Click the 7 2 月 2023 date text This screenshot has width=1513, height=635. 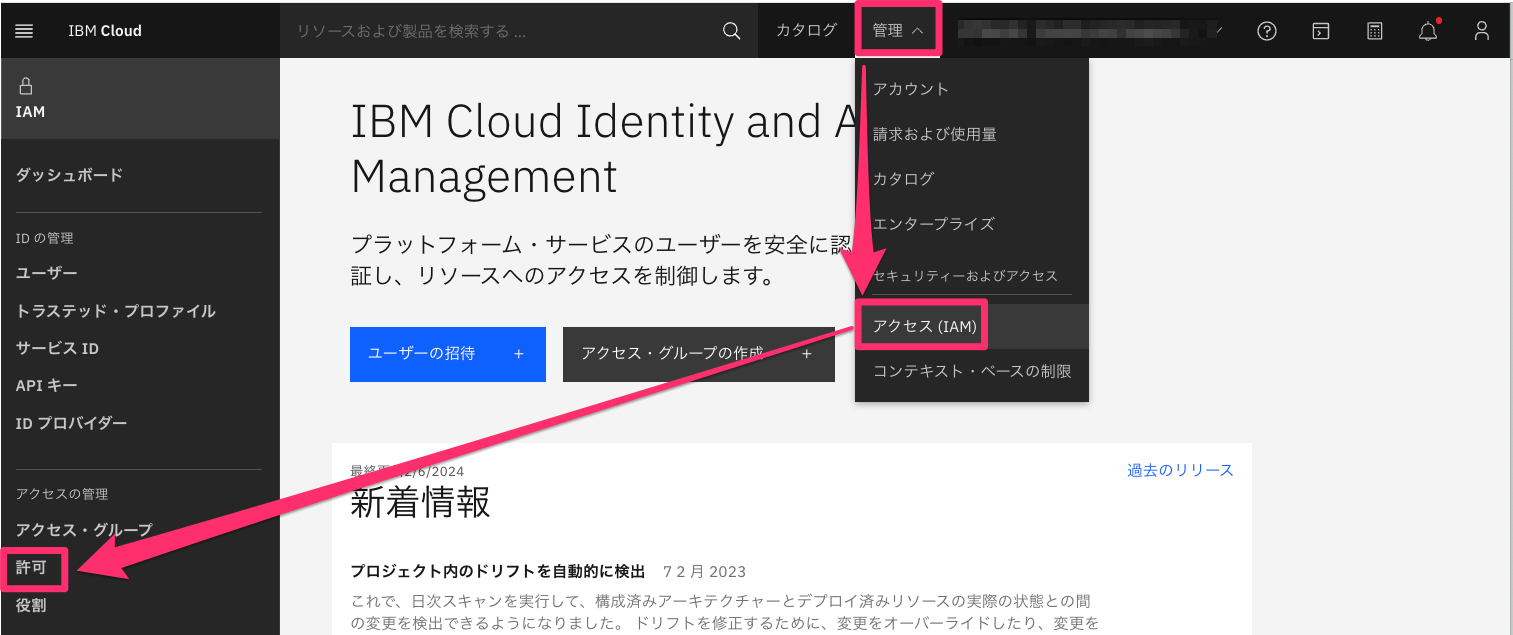tap(704, 572)
